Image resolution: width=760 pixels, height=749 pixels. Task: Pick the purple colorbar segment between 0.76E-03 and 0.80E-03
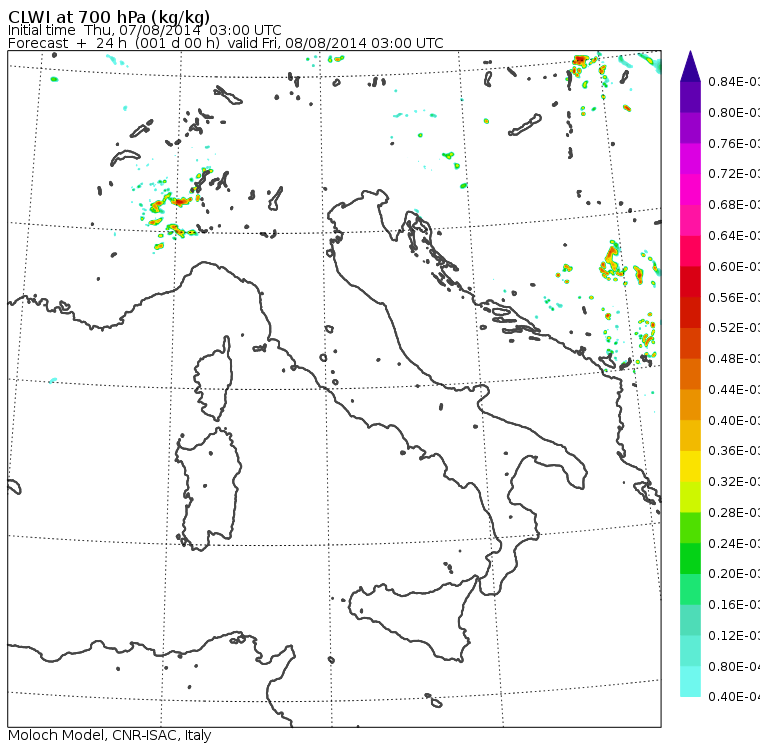tap(690, 128)
